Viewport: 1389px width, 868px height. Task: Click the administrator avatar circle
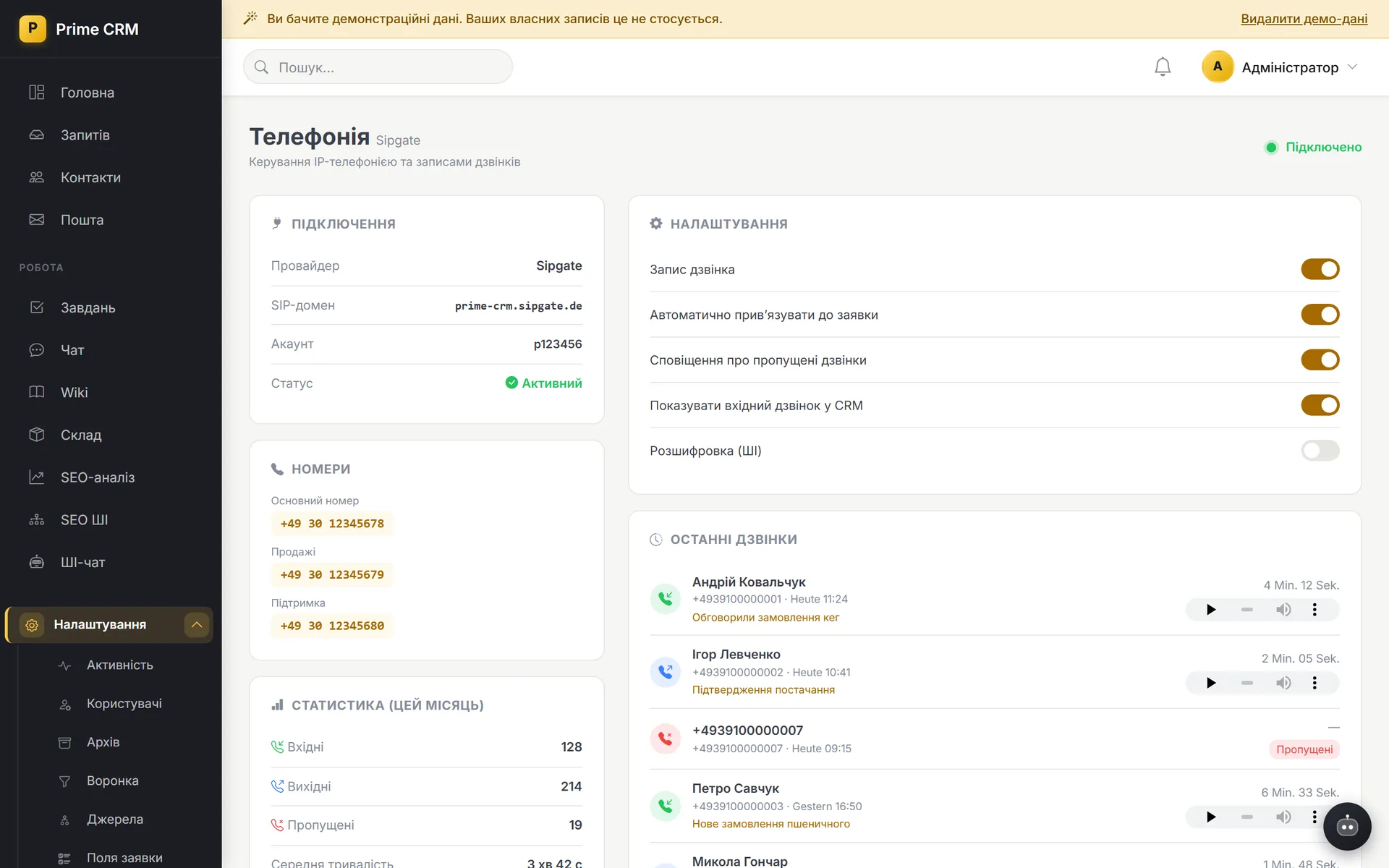[1218, 67]
